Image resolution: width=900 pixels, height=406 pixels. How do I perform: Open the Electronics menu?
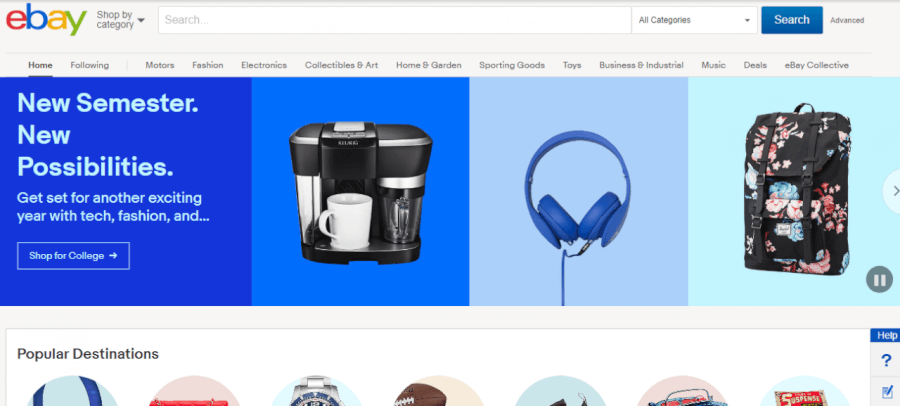(x=264, y=65)
